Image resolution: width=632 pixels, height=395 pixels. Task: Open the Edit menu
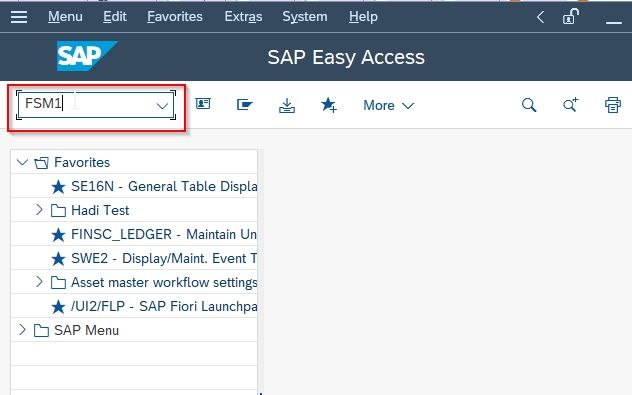114,17
